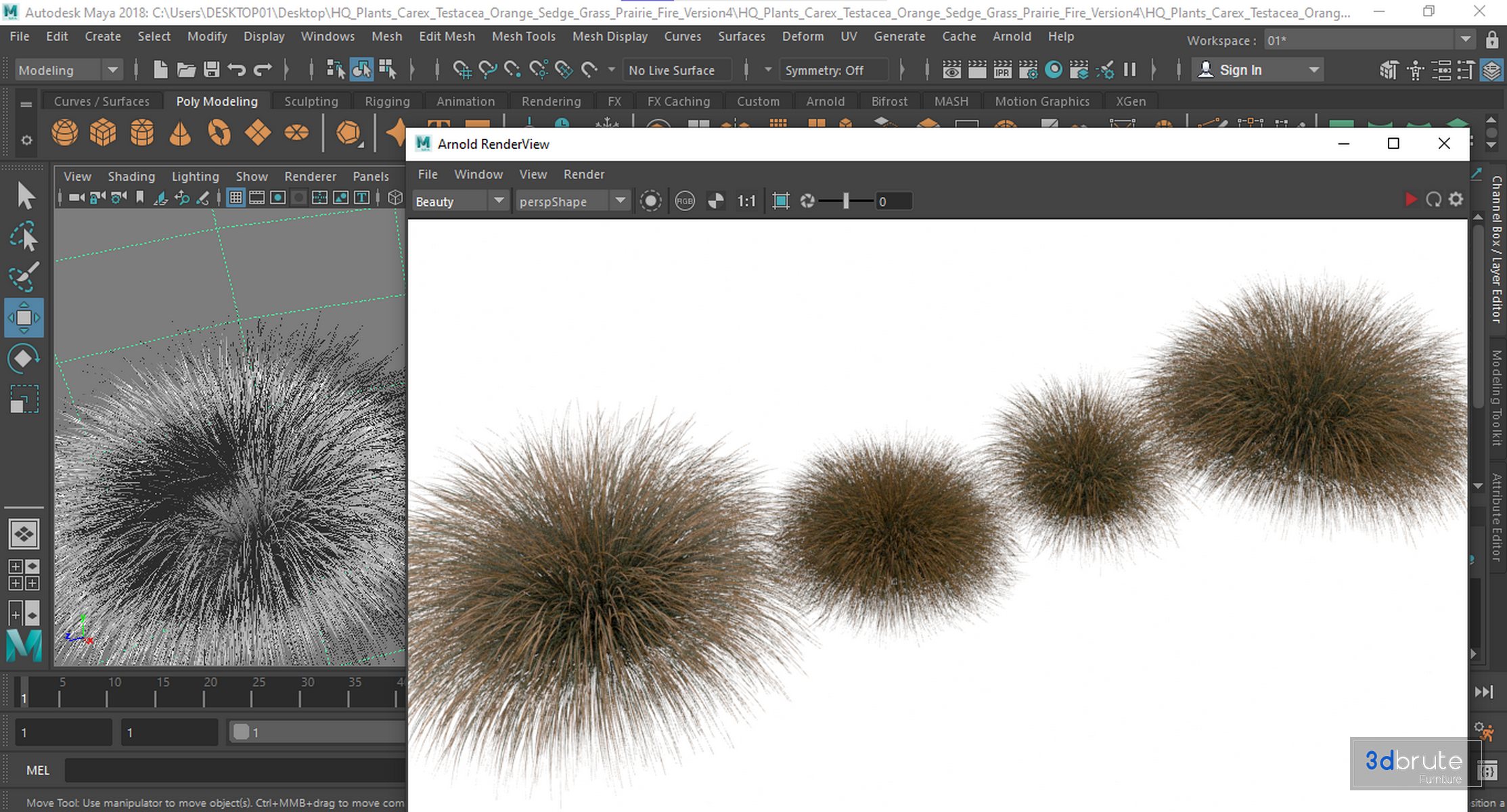The image size is (1507, 812).
Task: Select the Move Tool in toolbox
Action: point(24,317)
